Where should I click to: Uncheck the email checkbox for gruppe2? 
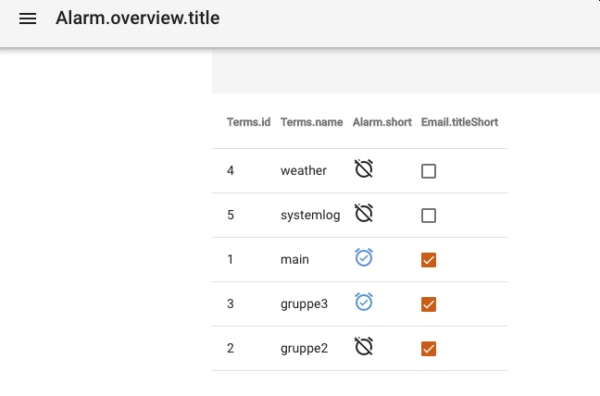click(429, 349)
